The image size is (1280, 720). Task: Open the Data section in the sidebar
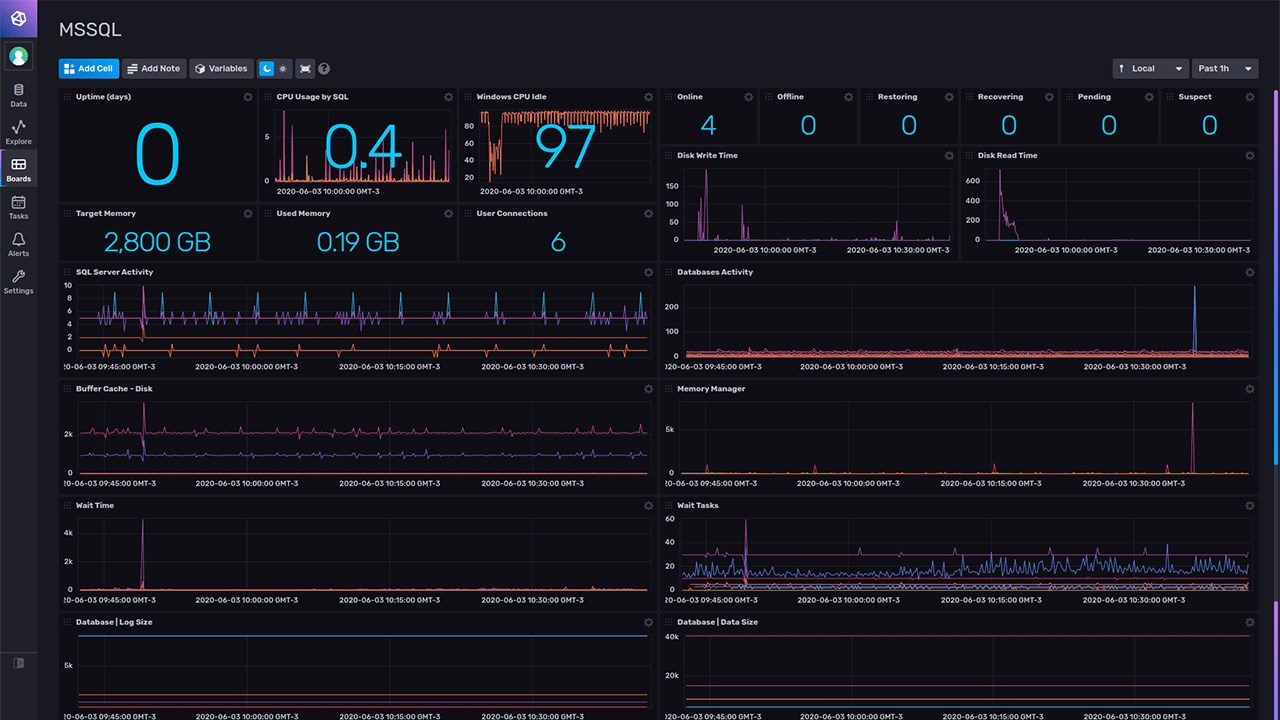point(18,95)
